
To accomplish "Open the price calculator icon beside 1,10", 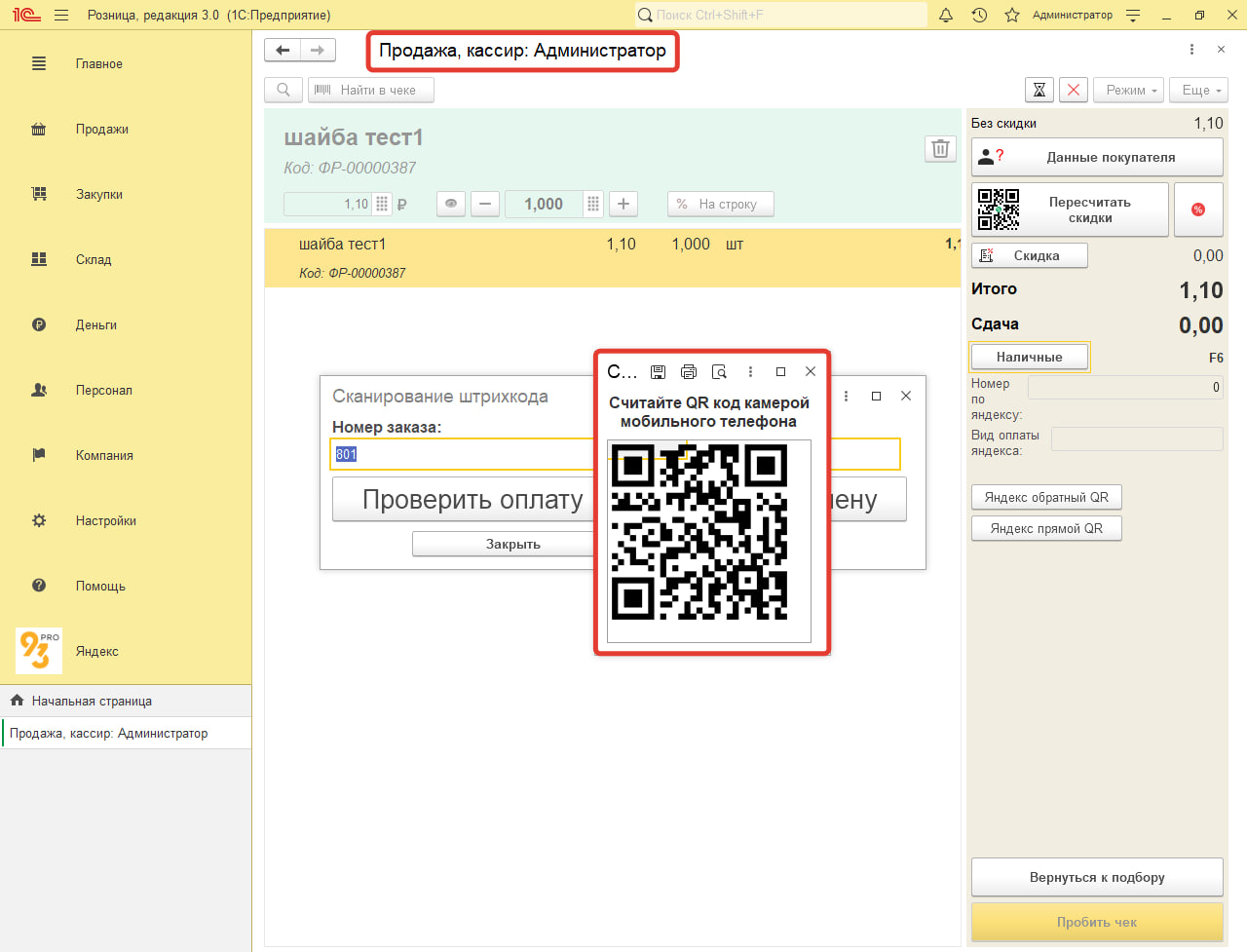I will click(382, 204).
